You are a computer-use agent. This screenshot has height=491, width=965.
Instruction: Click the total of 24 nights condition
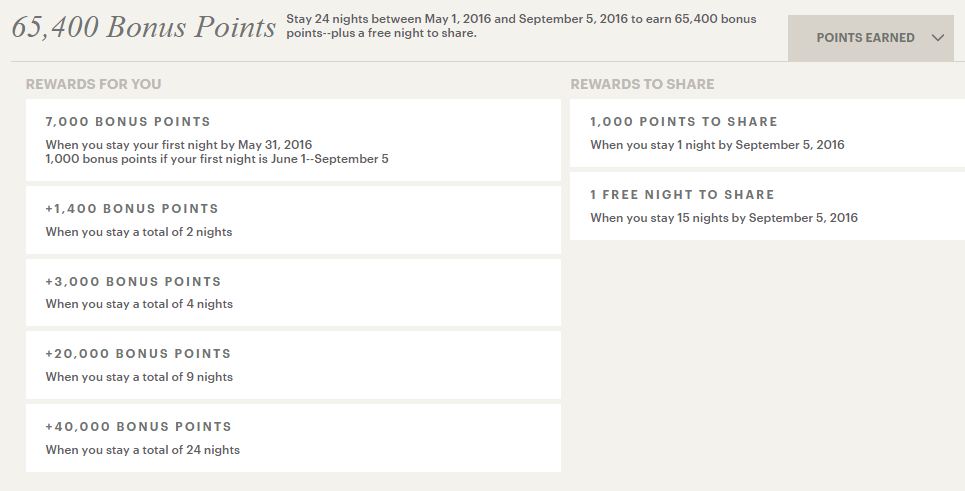(143, 450)
